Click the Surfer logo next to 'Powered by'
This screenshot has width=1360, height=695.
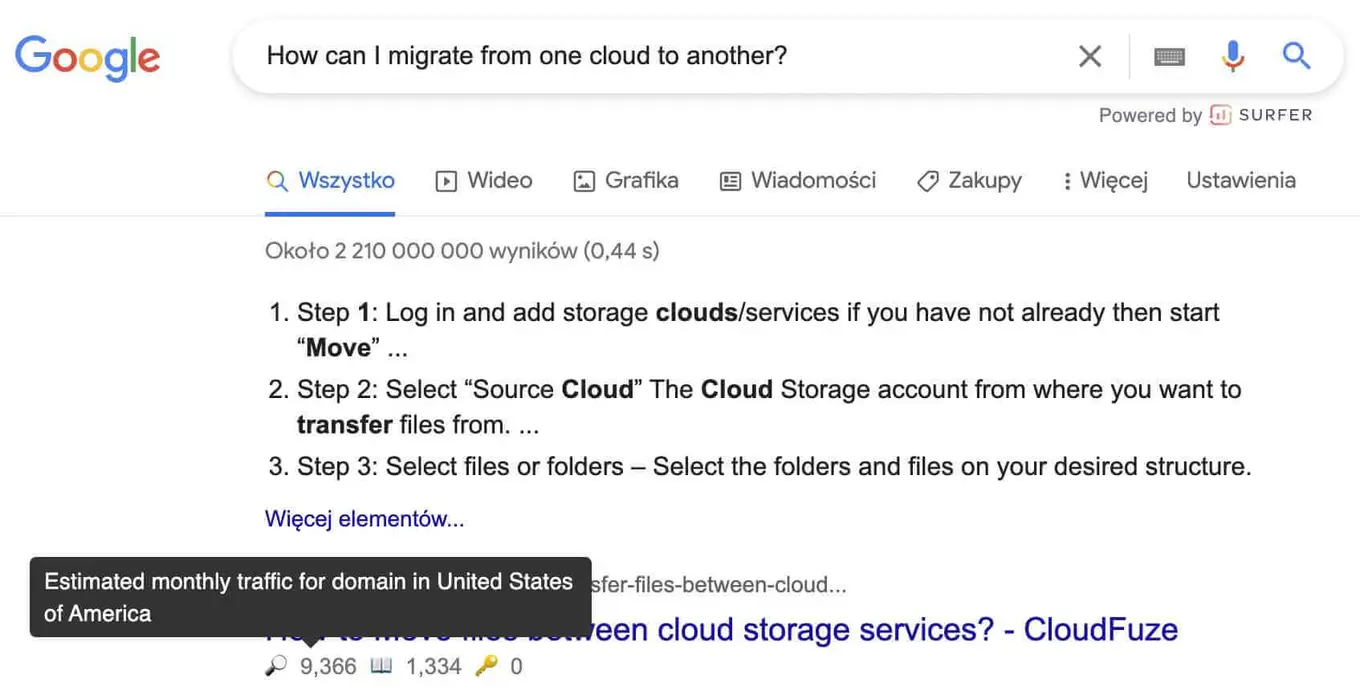[x=1219, y=115]
